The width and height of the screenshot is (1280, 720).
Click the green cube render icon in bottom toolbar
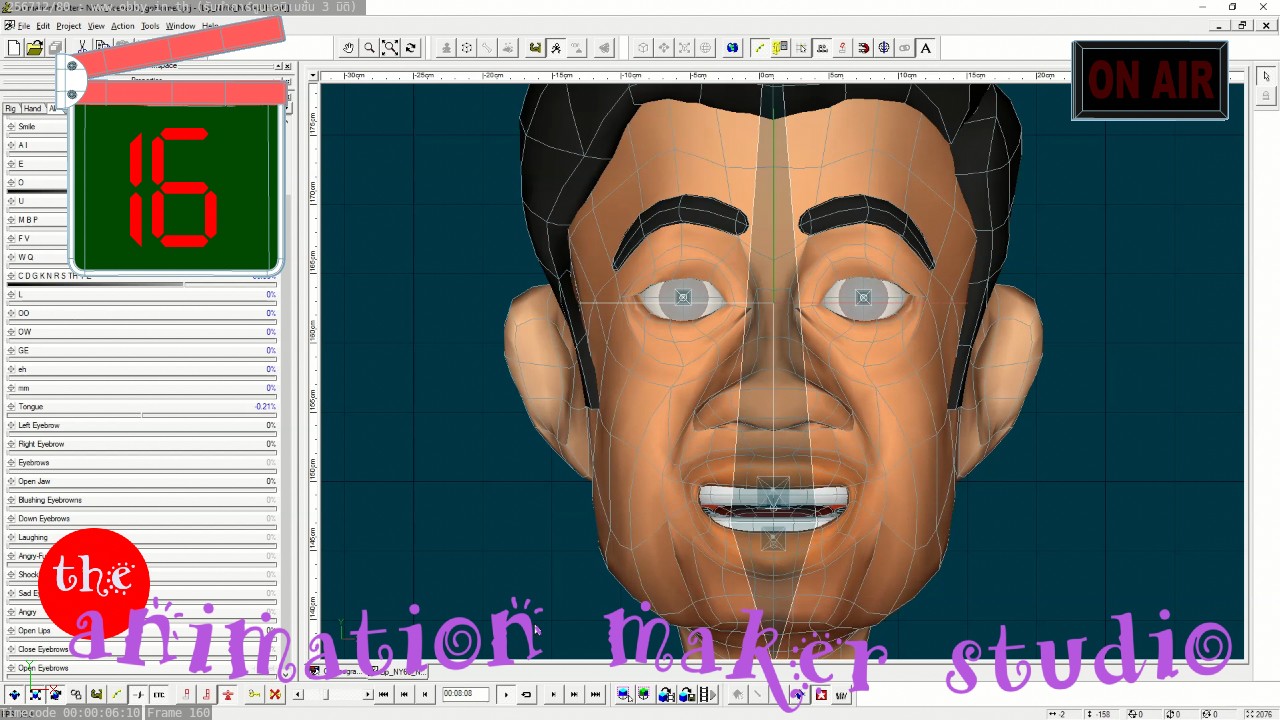[x=644, y=694]
